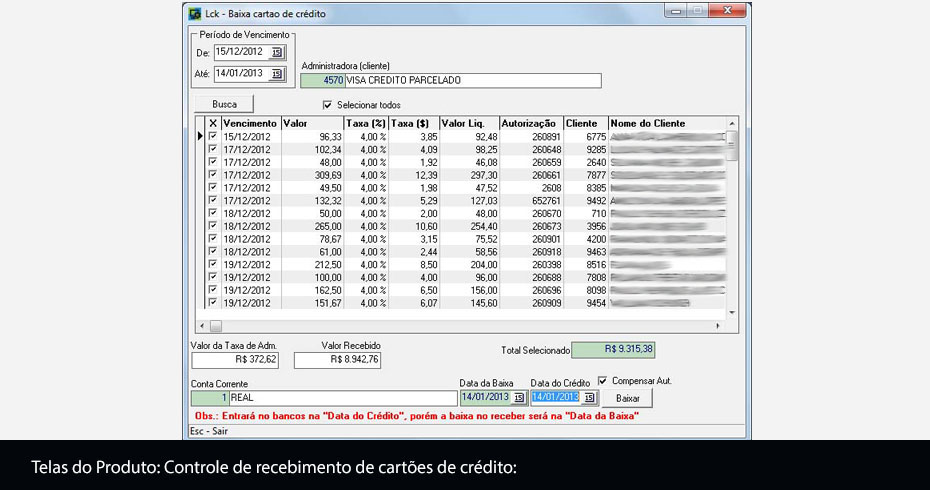Click the 'Valor Liq.' column header
This screenshot has height=490, width=930.
tap(468, 123)
